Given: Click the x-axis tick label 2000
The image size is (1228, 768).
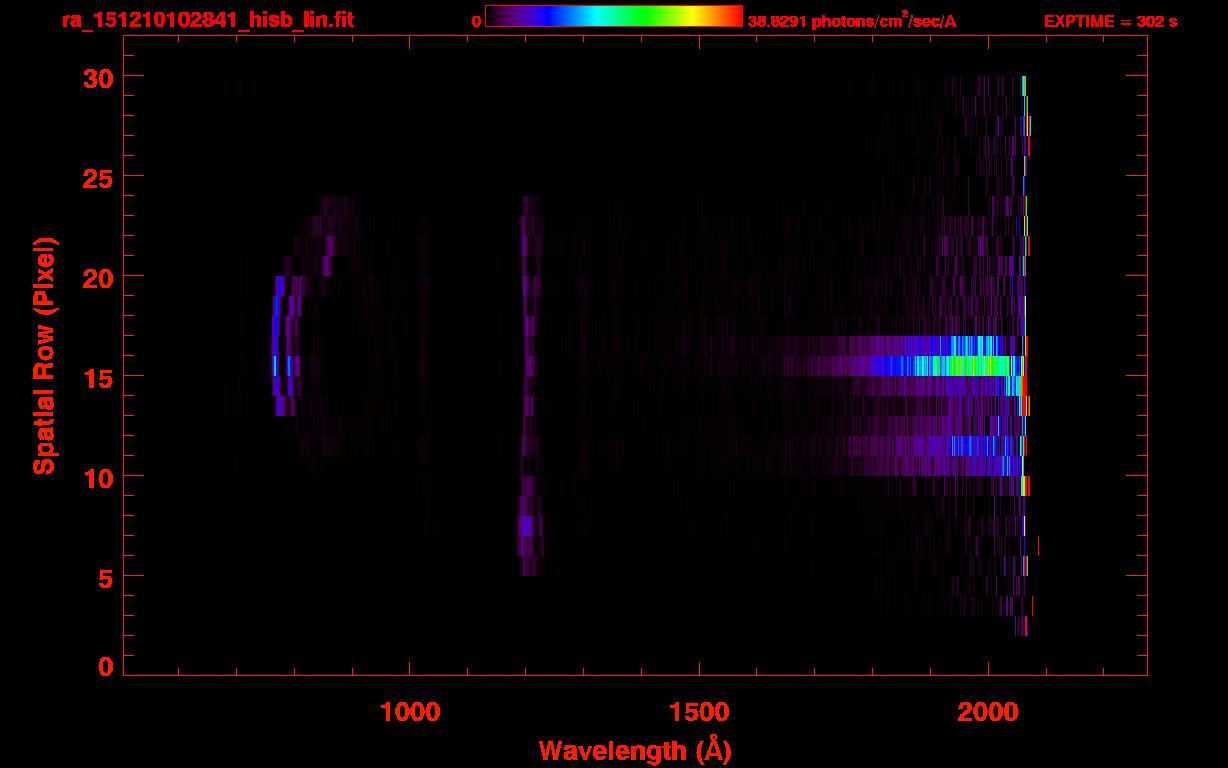Looking at the screenshot, I should [988, 711].
